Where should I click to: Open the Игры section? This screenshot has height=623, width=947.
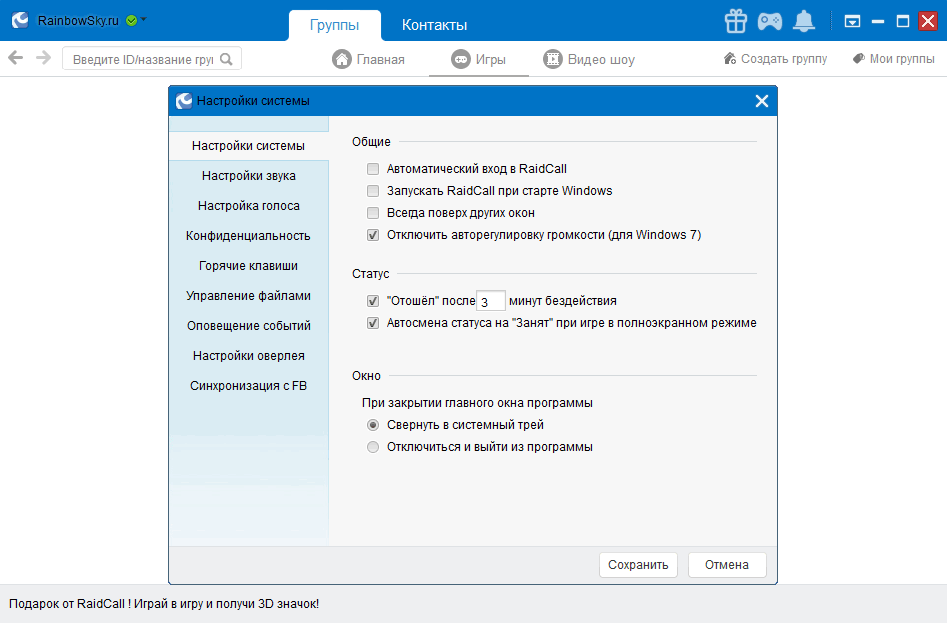click(478, 59)
